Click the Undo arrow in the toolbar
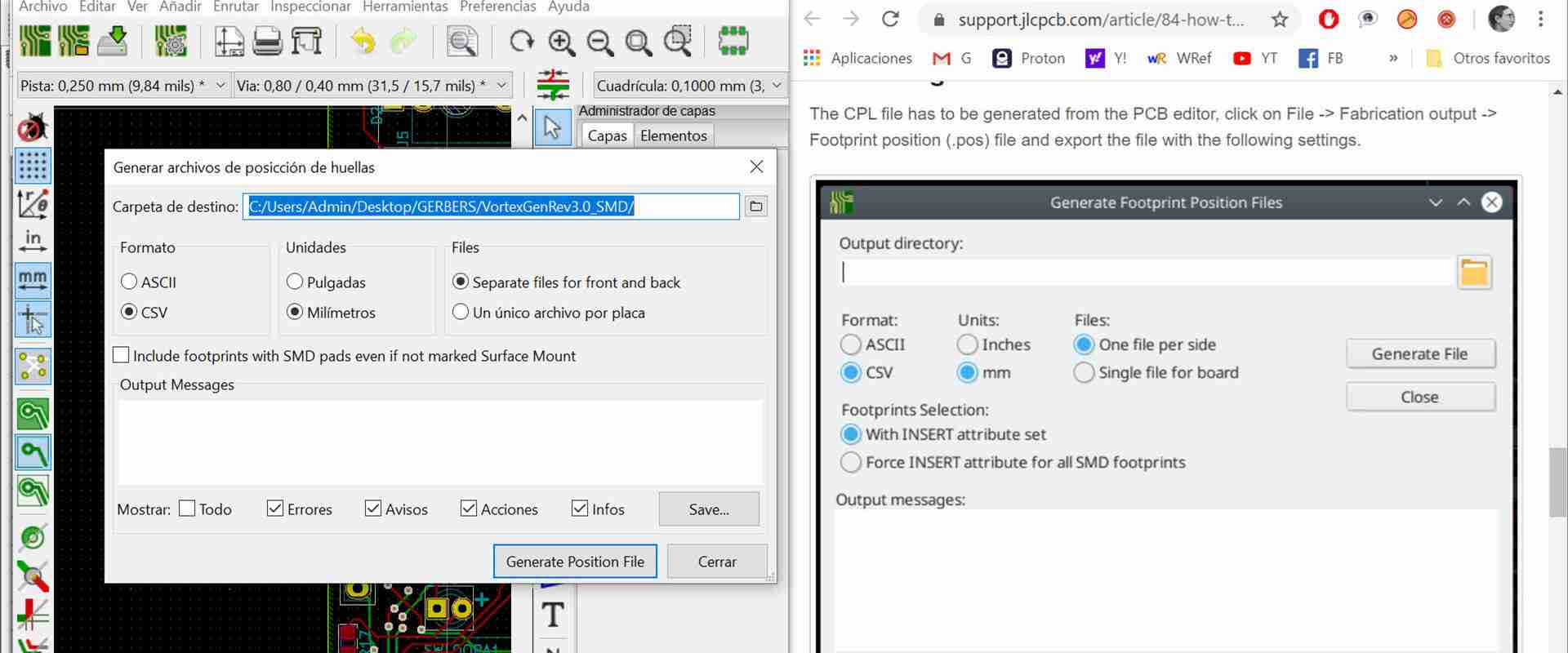Screen dimensions: 1568x653 pyautogui.click(x=363, y=41)
